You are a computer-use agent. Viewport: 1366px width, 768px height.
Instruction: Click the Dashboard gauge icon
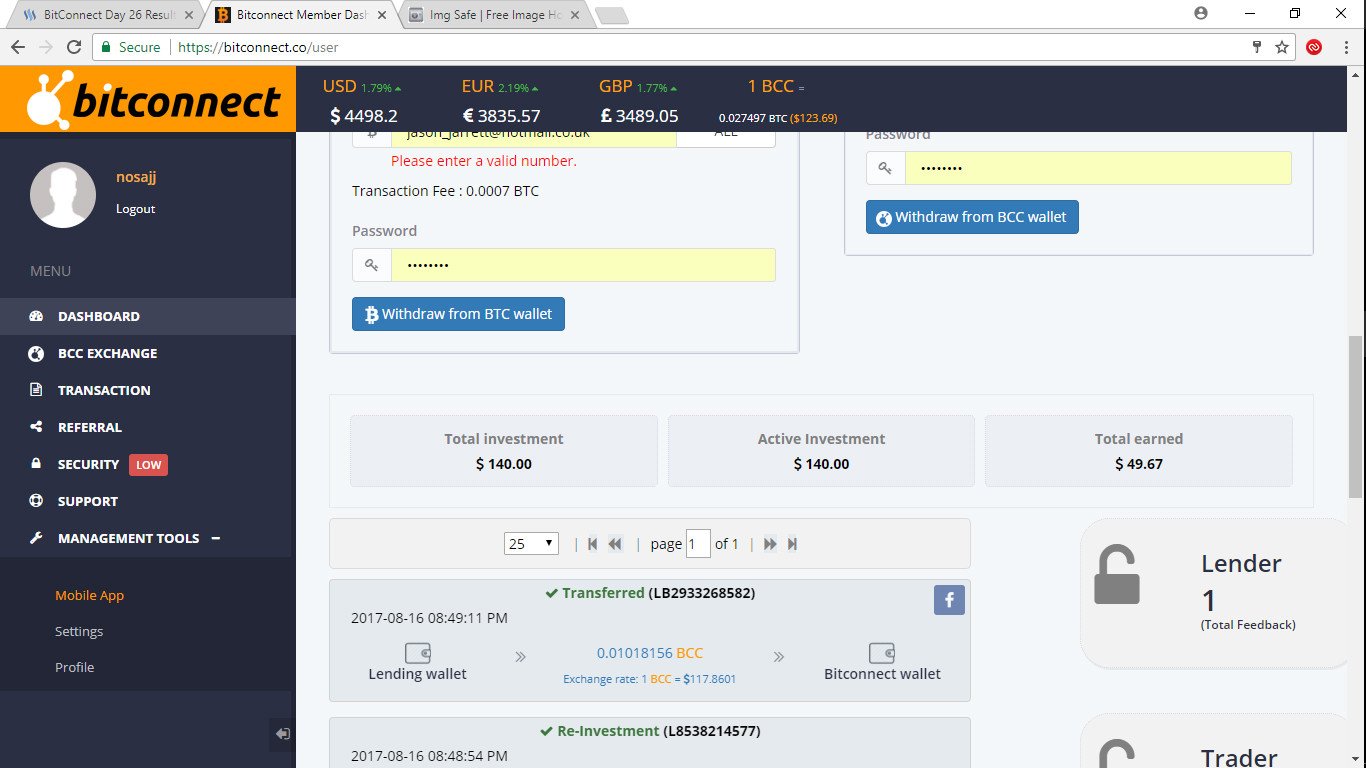pyautogui.click(x=37, y=316)
